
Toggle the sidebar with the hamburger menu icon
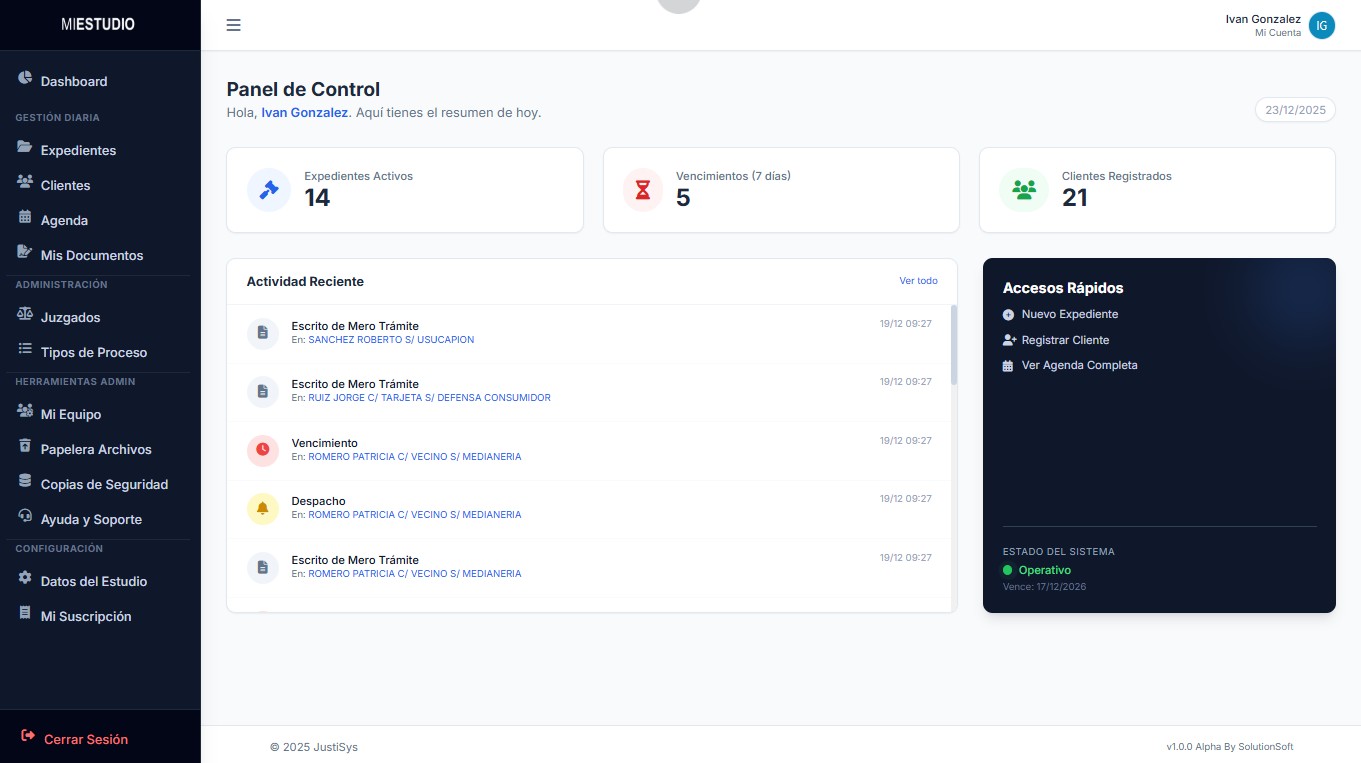point(233,25)
